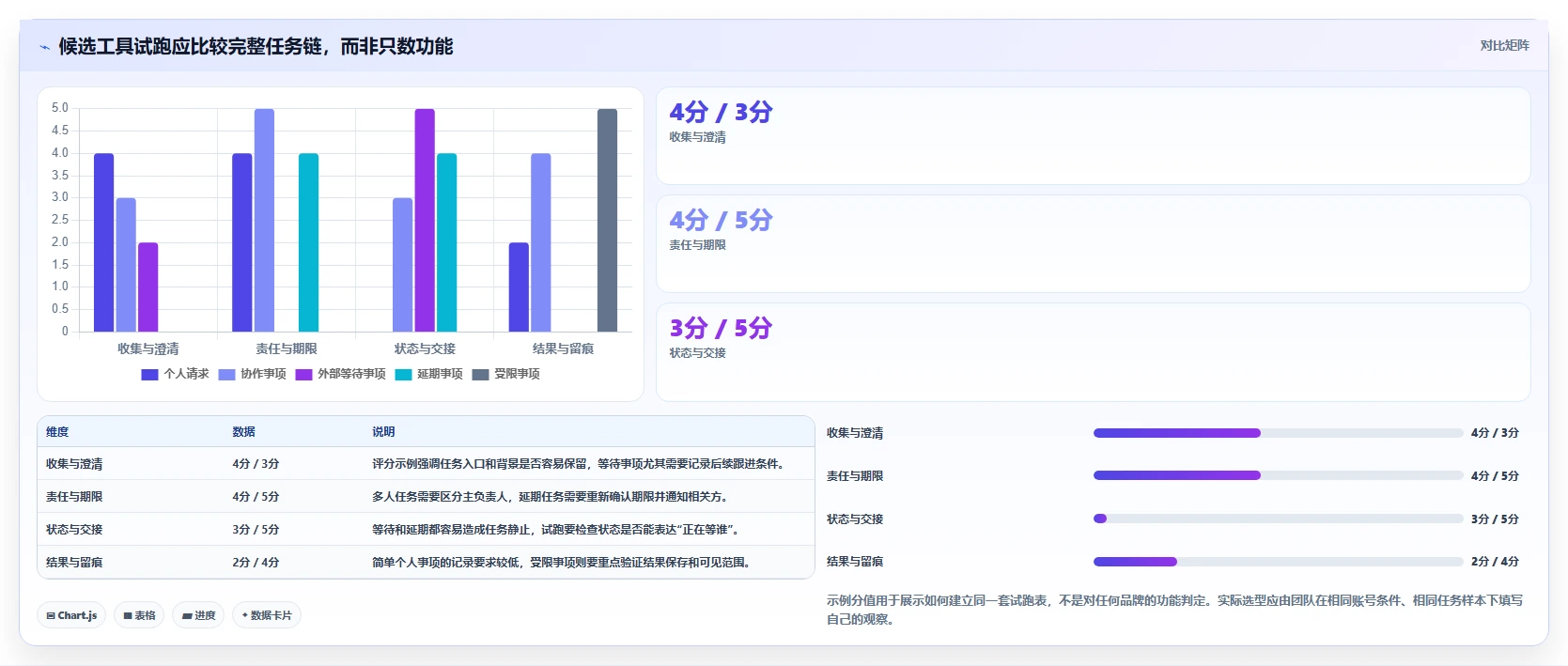Click the 受限事项 bar in the 结果与留痕 group
Image resolution: width=1568 pixels, height=666 pixels.
point(607,220)
